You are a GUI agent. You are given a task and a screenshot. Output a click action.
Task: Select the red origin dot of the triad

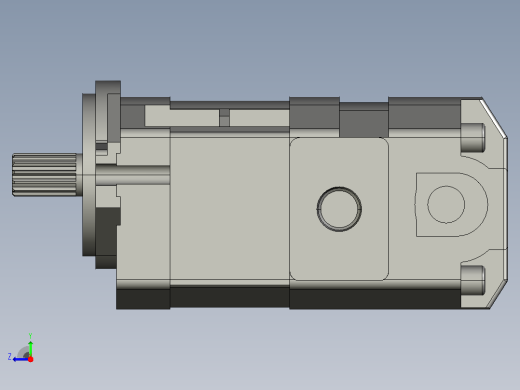(31, 359)
